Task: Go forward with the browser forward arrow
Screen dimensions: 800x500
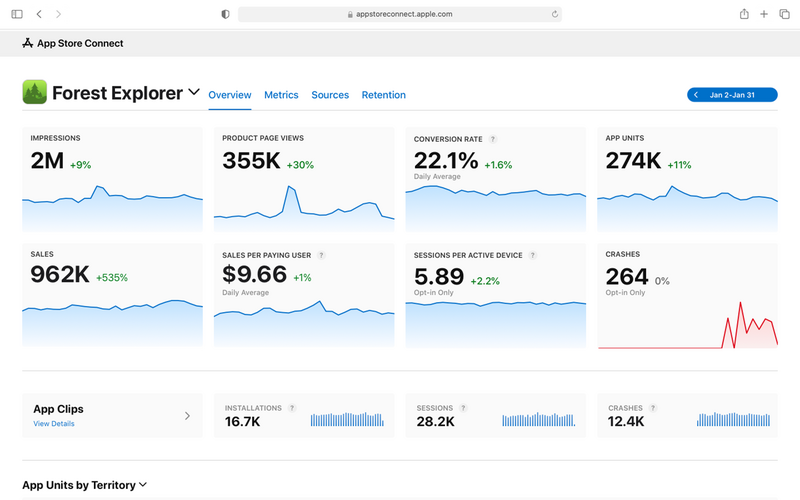Action: pos(58,14)
